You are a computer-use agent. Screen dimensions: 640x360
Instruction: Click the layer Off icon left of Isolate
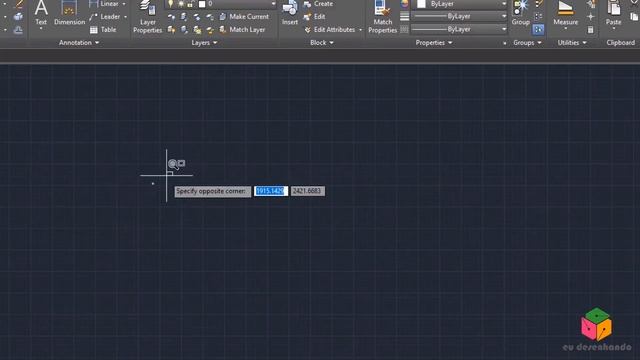[171, 17]
